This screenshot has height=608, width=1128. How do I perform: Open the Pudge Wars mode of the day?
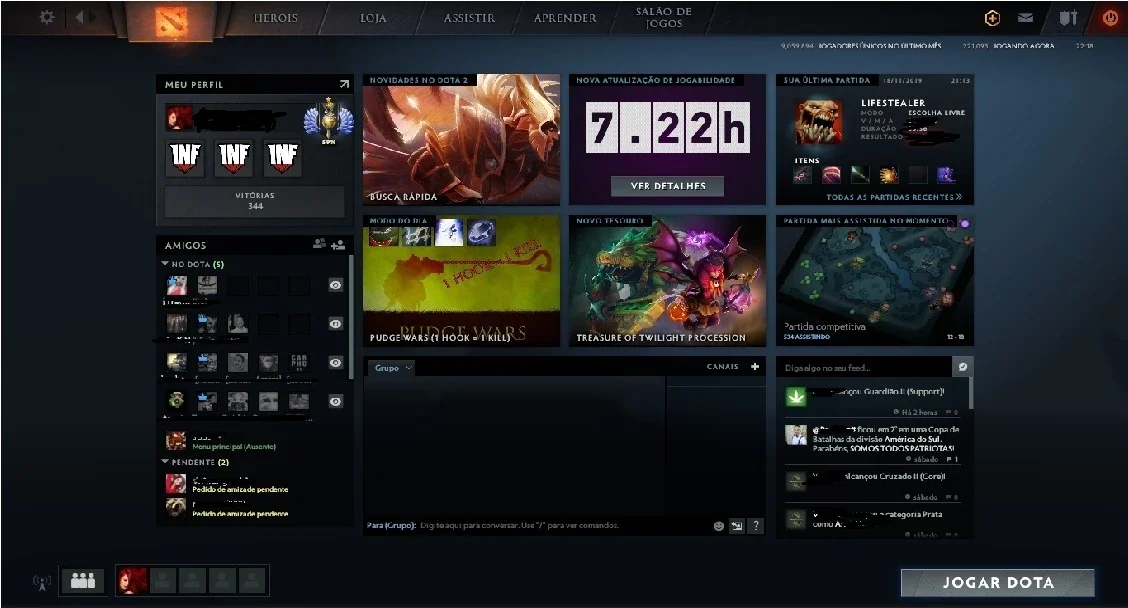coord(461,281)
